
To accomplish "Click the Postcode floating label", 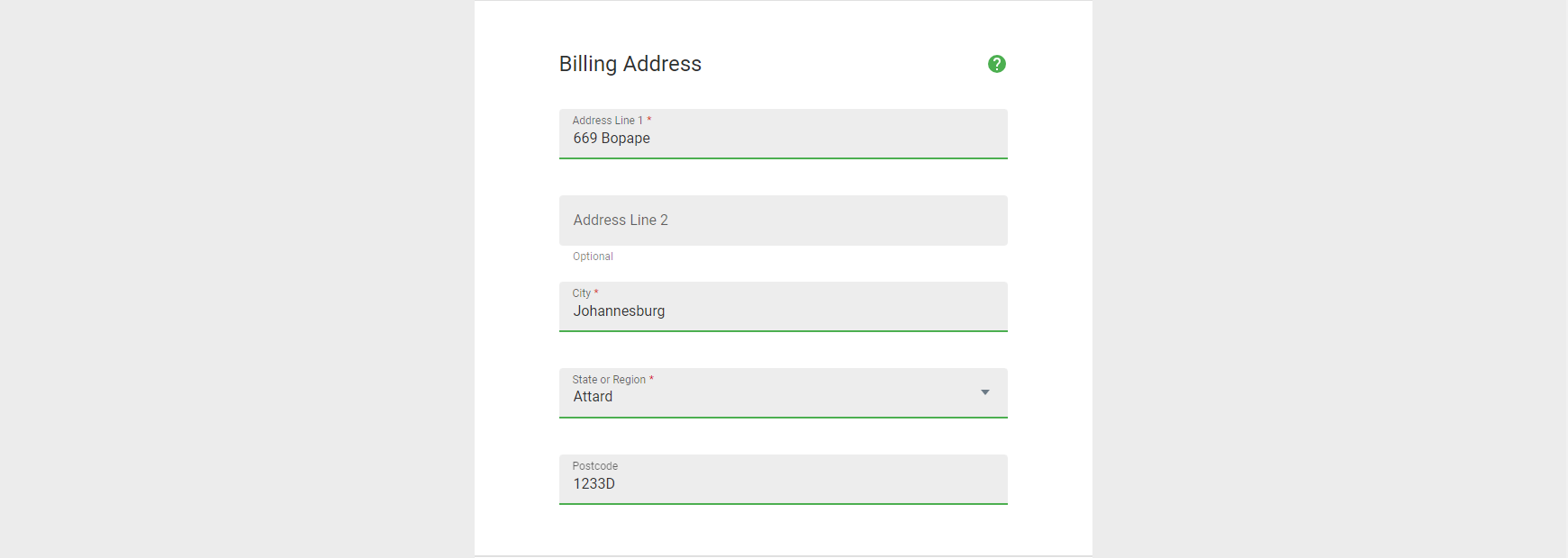I will (x=594, y=466).
